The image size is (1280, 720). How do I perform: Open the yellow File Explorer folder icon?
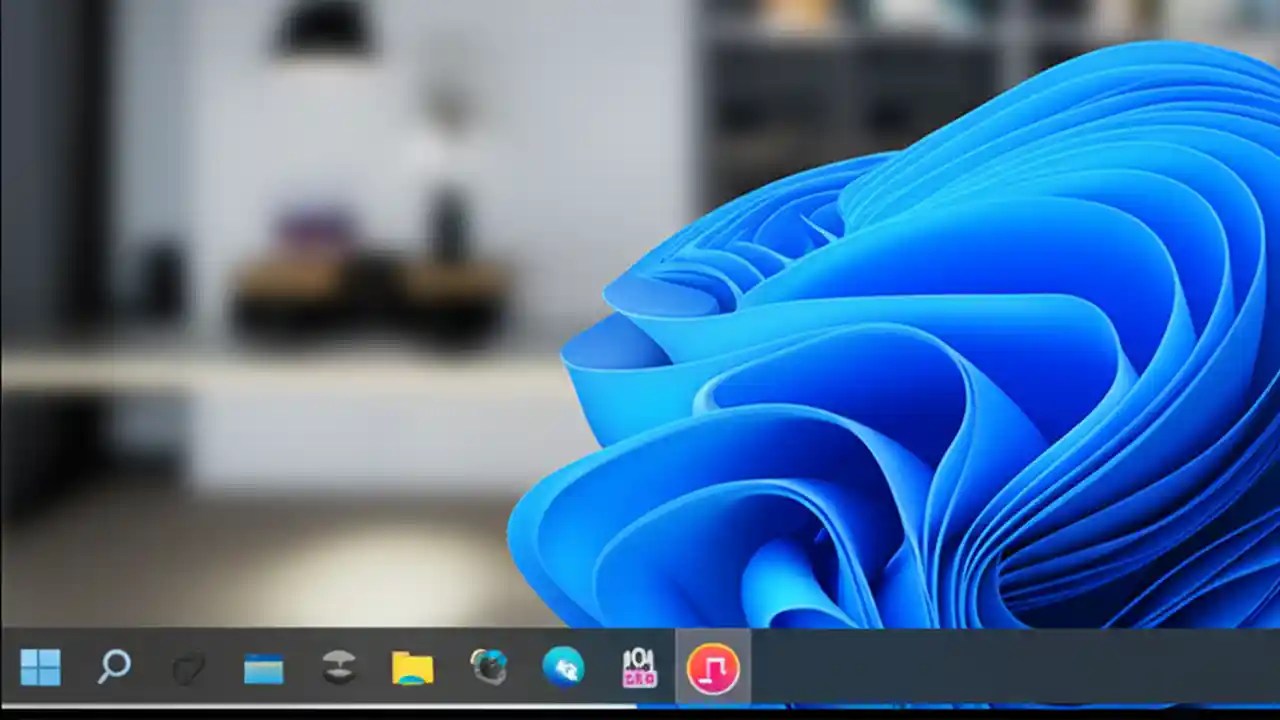(414, 667)
